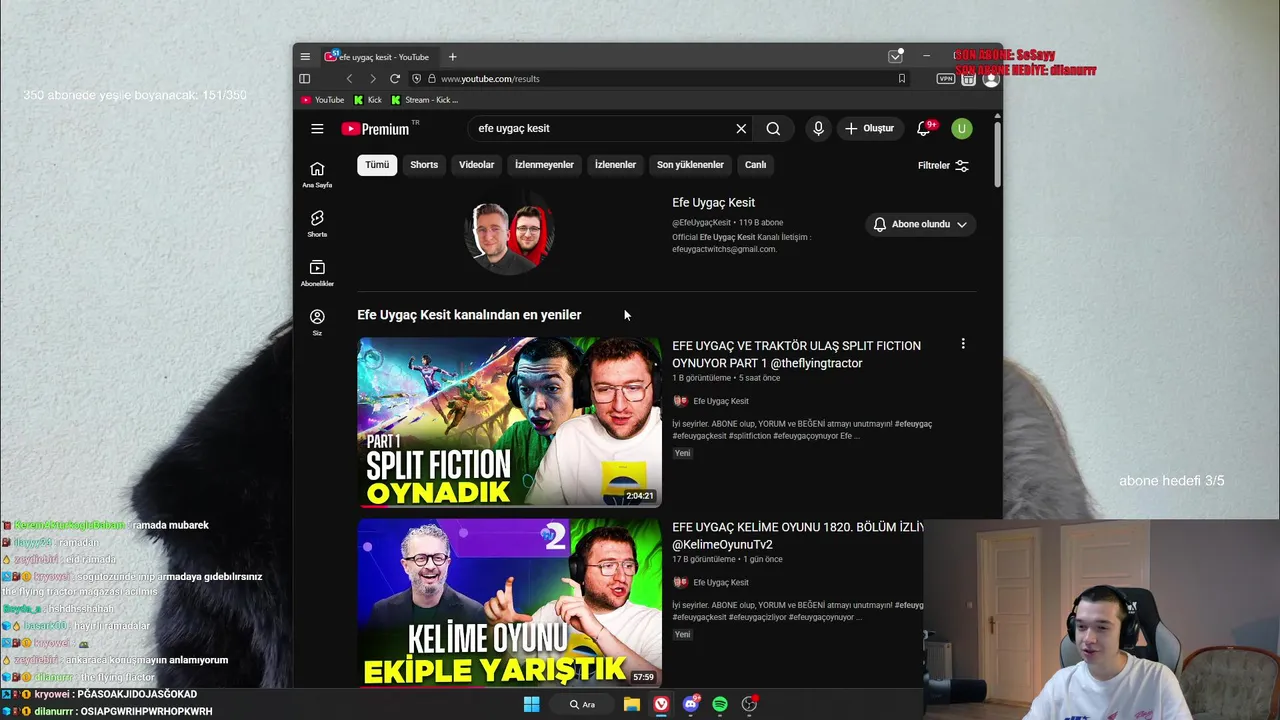The width and height of the screenshot is (1280, 720).
Task: Play the Kelime Oyunu Ekiple Yarıştık thumbnail
Action: tap(509, 603)
